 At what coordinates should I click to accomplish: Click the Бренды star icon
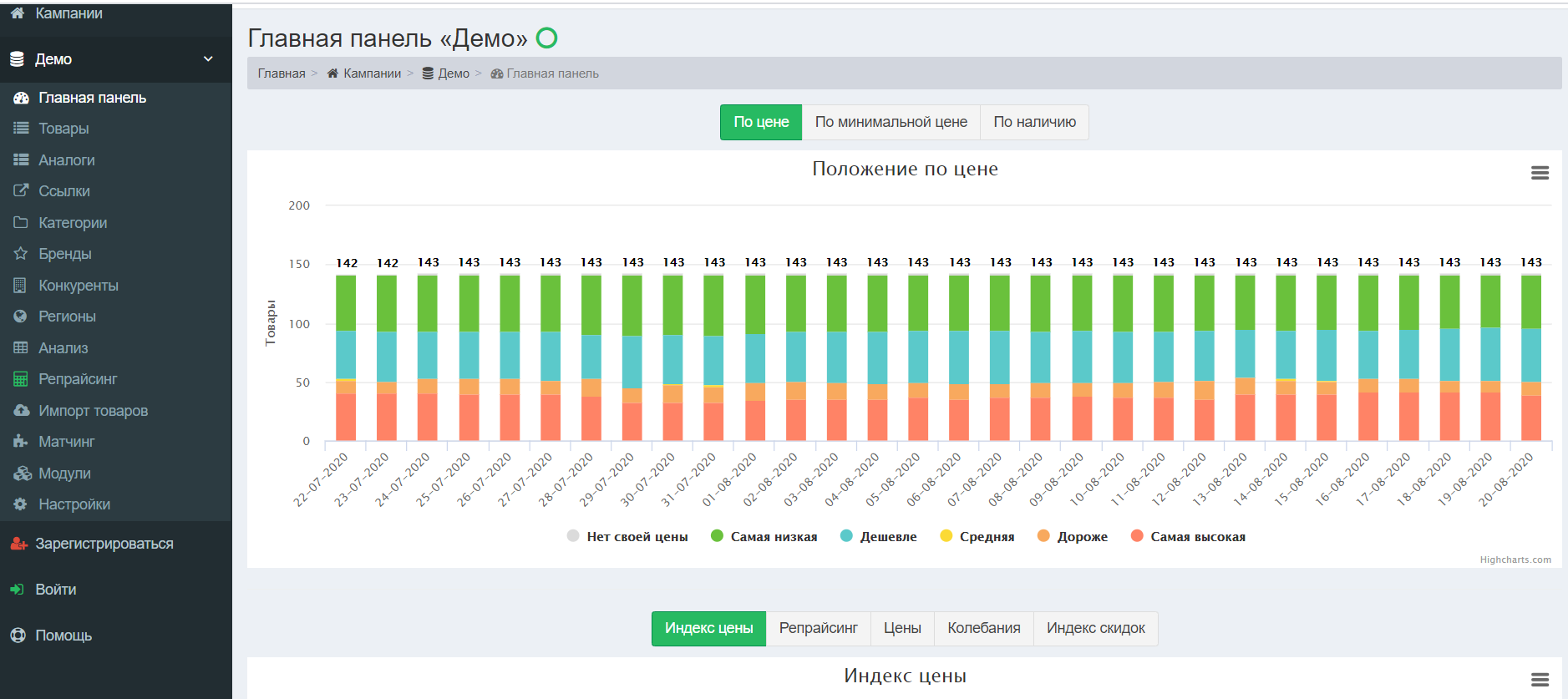pyautogui.click(x=21, y=254)
